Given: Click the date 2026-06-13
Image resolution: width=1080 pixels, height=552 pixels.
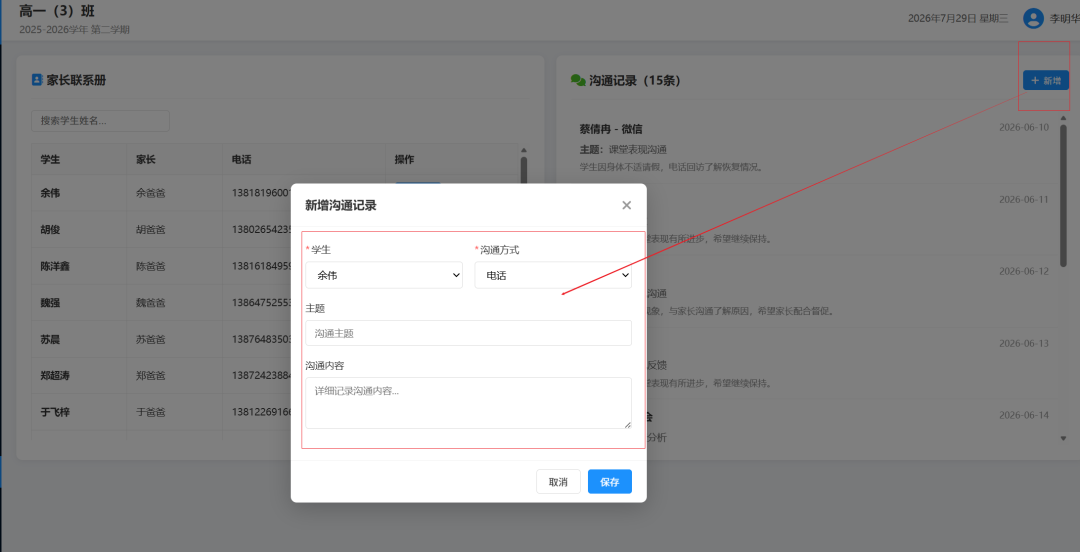Looking at the screenshot, I should tap(1024, 343).
